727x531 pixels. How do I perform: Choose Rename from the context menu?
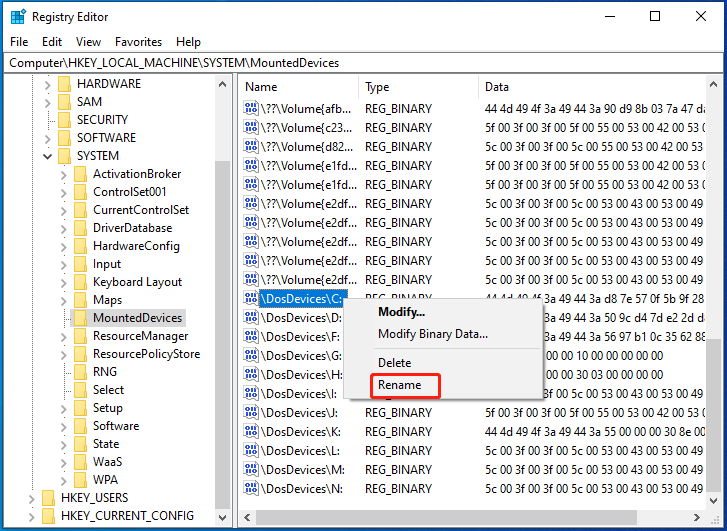(x=400, y=385)
